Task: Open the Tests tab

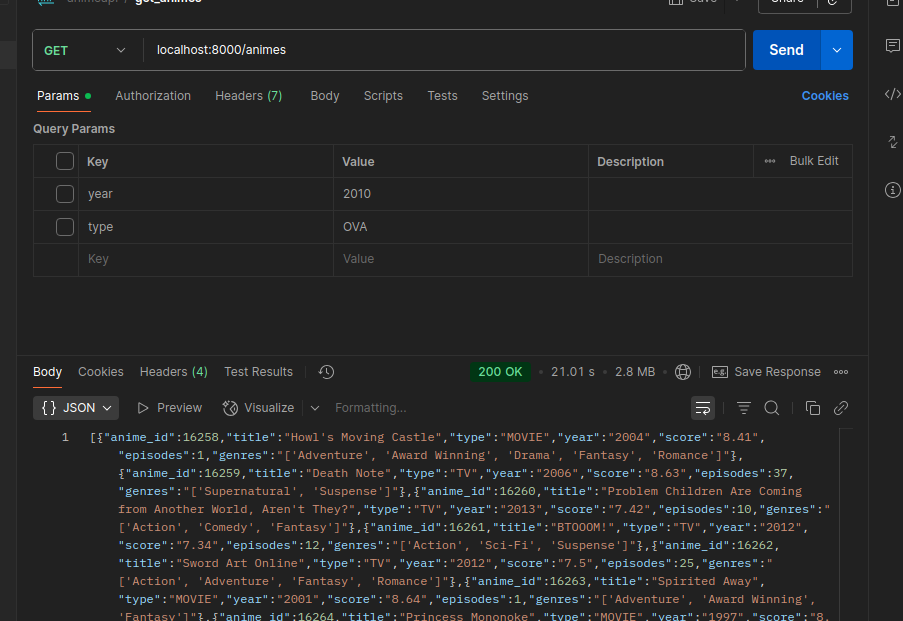Action: click(x=442, y=96)
